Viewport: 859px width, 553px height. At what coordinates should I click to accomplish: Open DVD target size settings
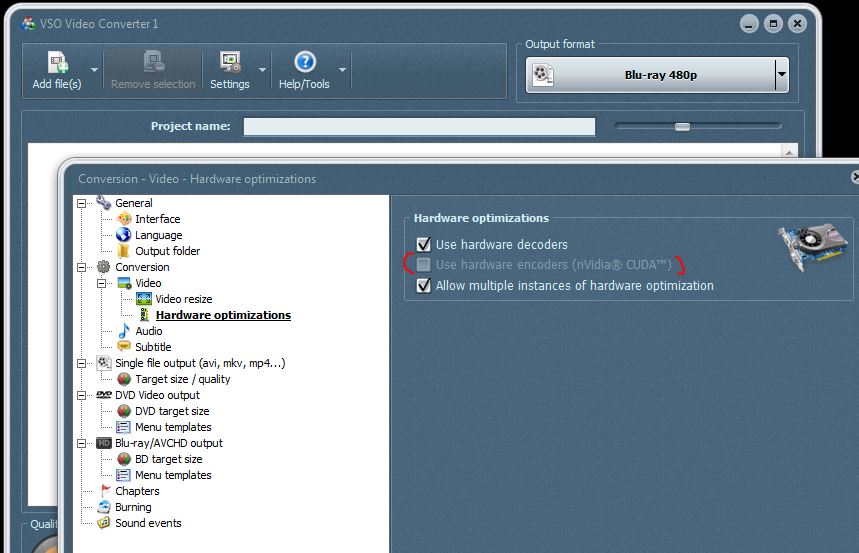coord(172,411)
